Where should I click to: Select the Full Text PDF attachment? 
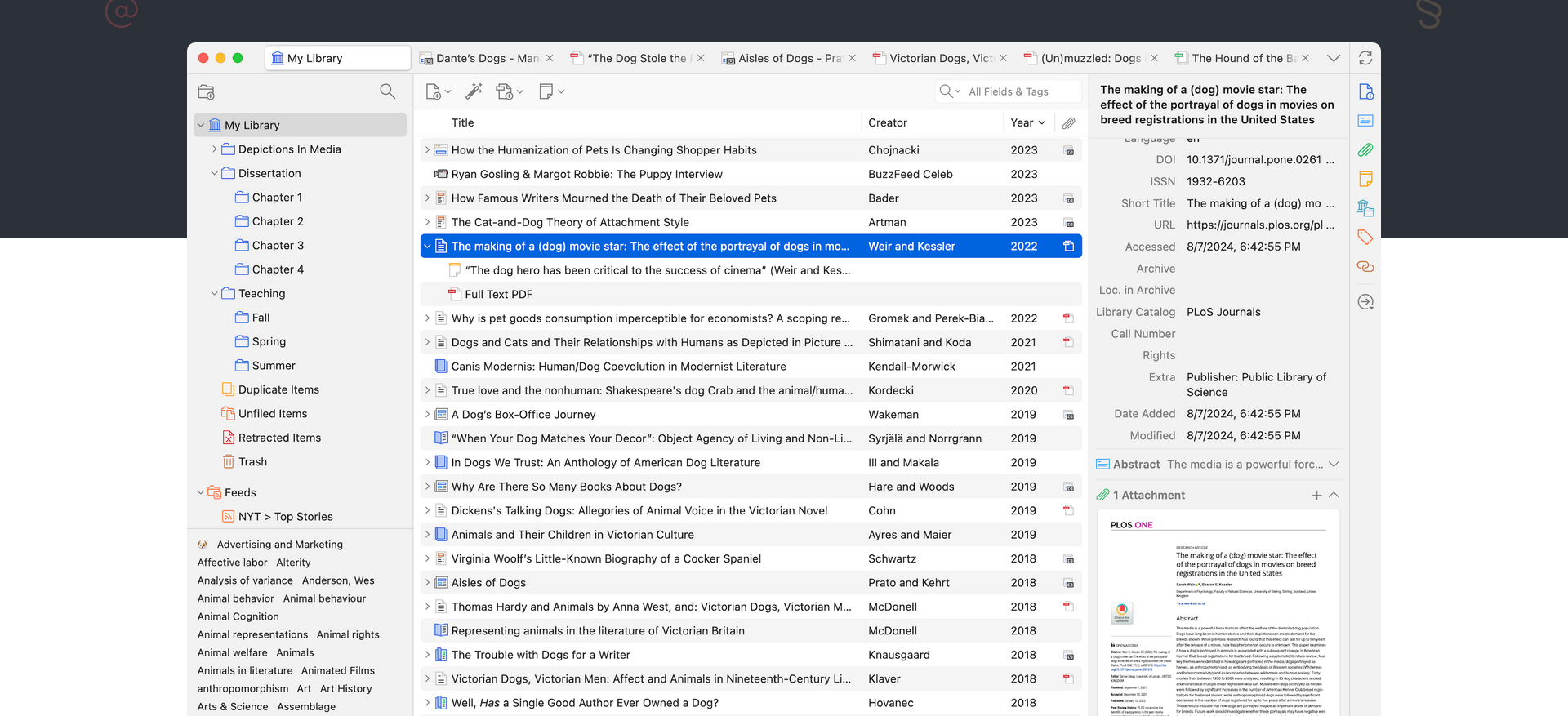(498, 294)
